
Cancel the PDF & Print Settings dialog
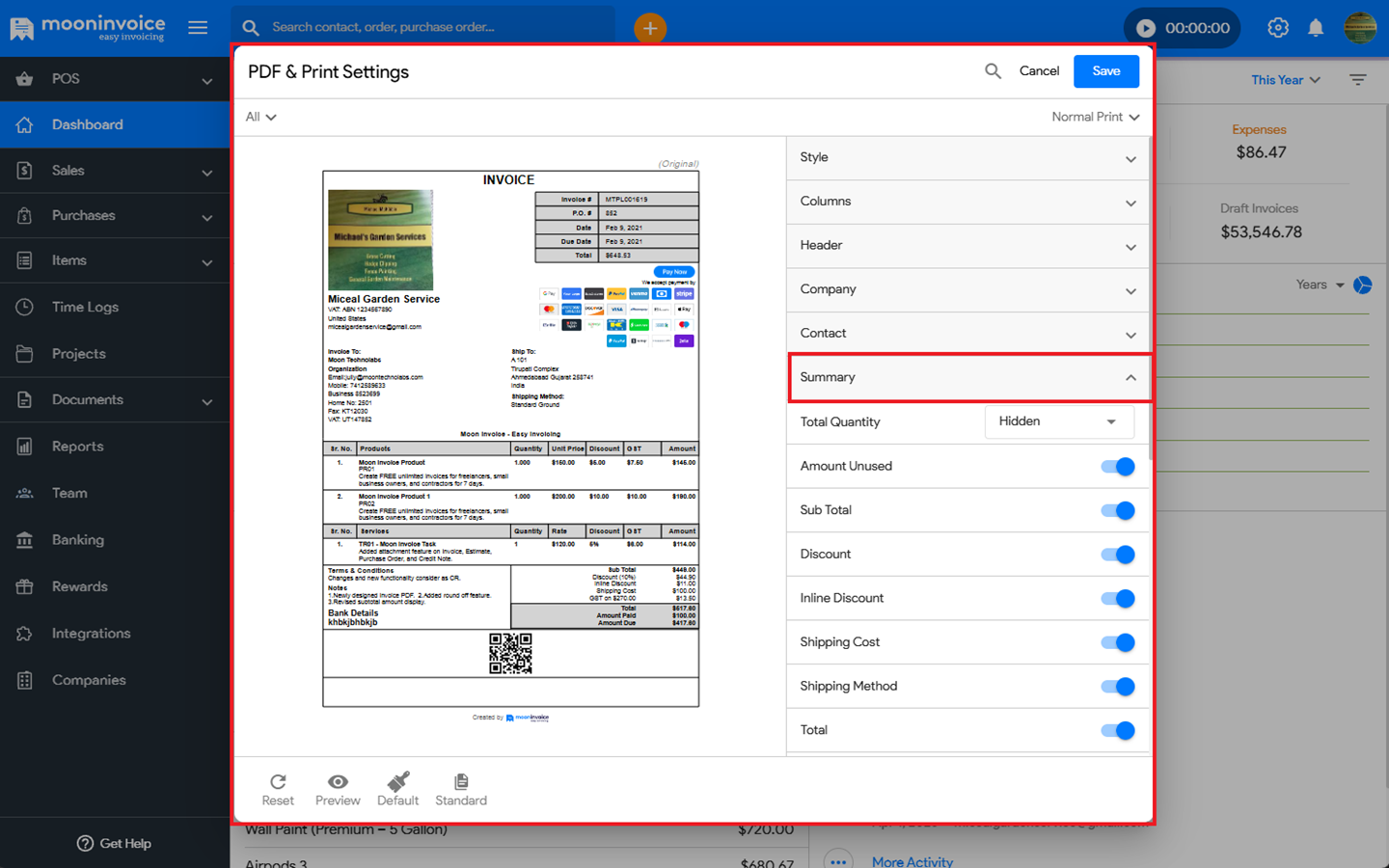point(1039,71)
